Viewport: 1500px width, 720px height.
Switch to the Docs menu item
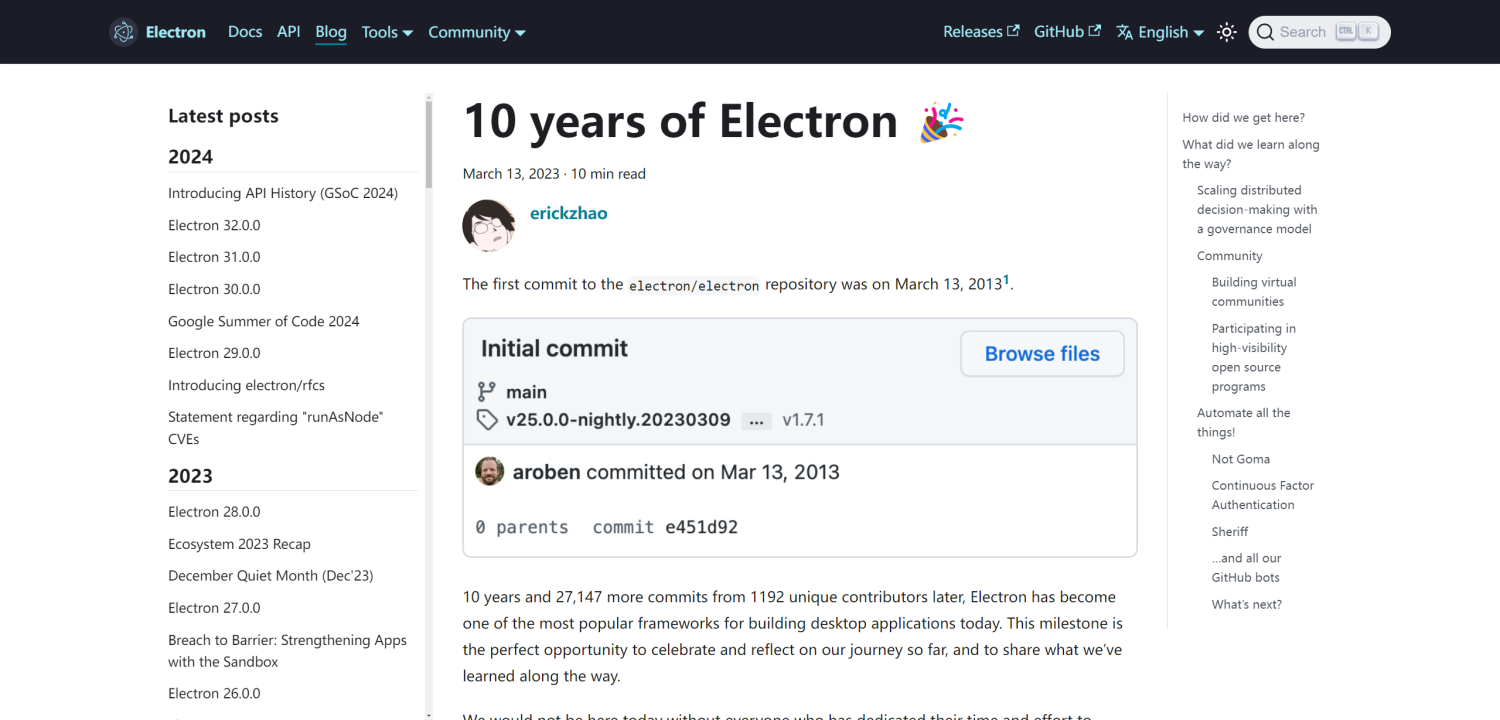pos(245,31)
